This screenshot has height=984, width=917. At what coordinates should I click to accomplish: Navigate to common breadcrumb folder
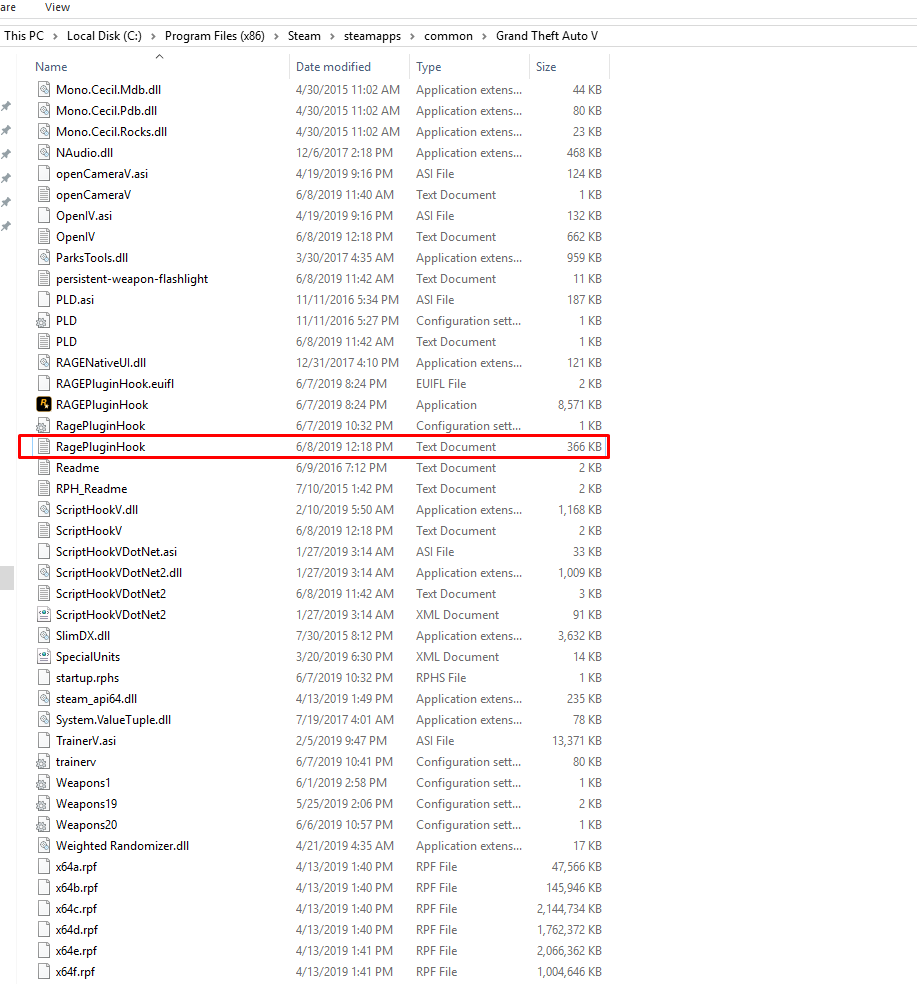pos(448,36)
